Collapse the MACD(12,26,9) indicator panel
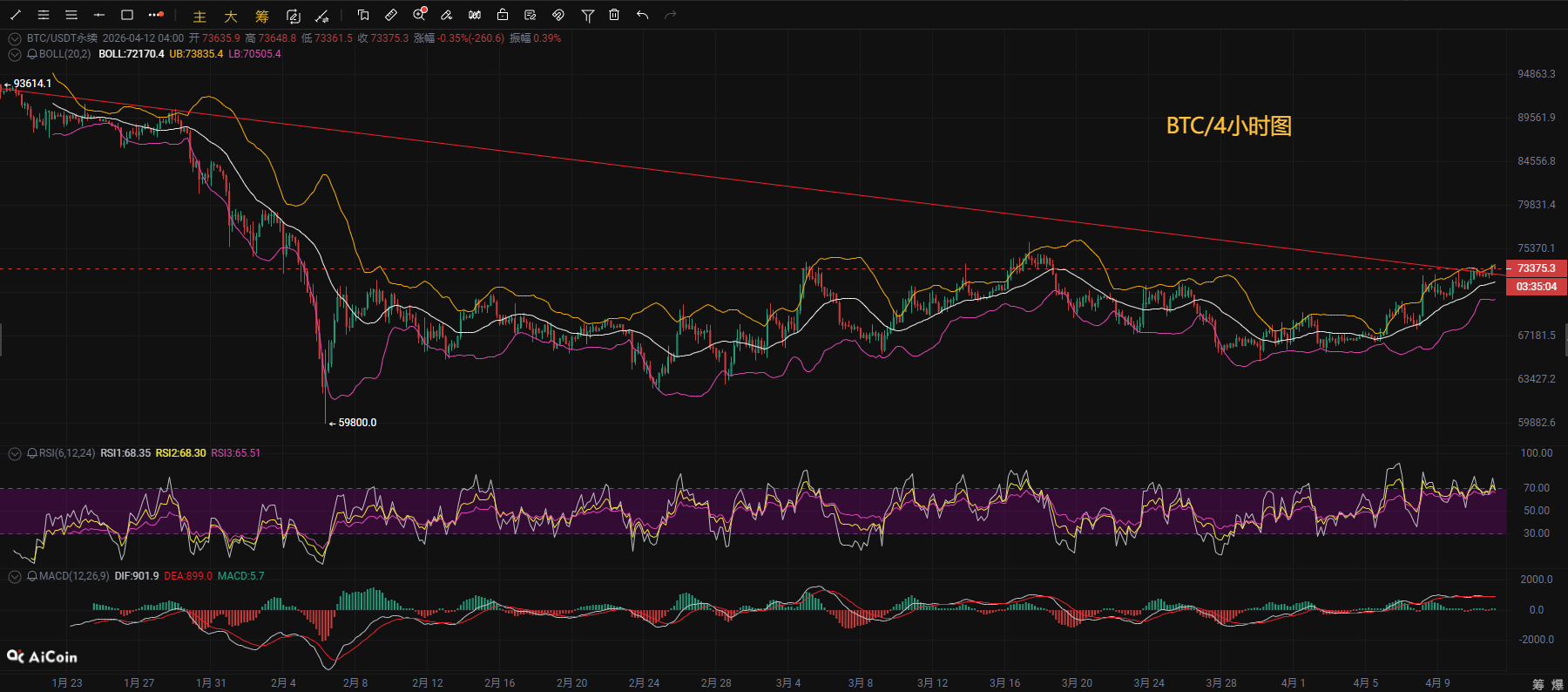1568x692 pixels. (15, 576)
